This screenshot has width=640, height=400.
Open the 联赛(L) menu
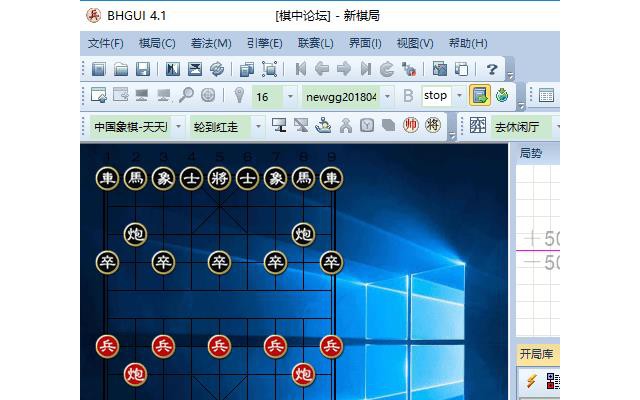click(316, 43)
